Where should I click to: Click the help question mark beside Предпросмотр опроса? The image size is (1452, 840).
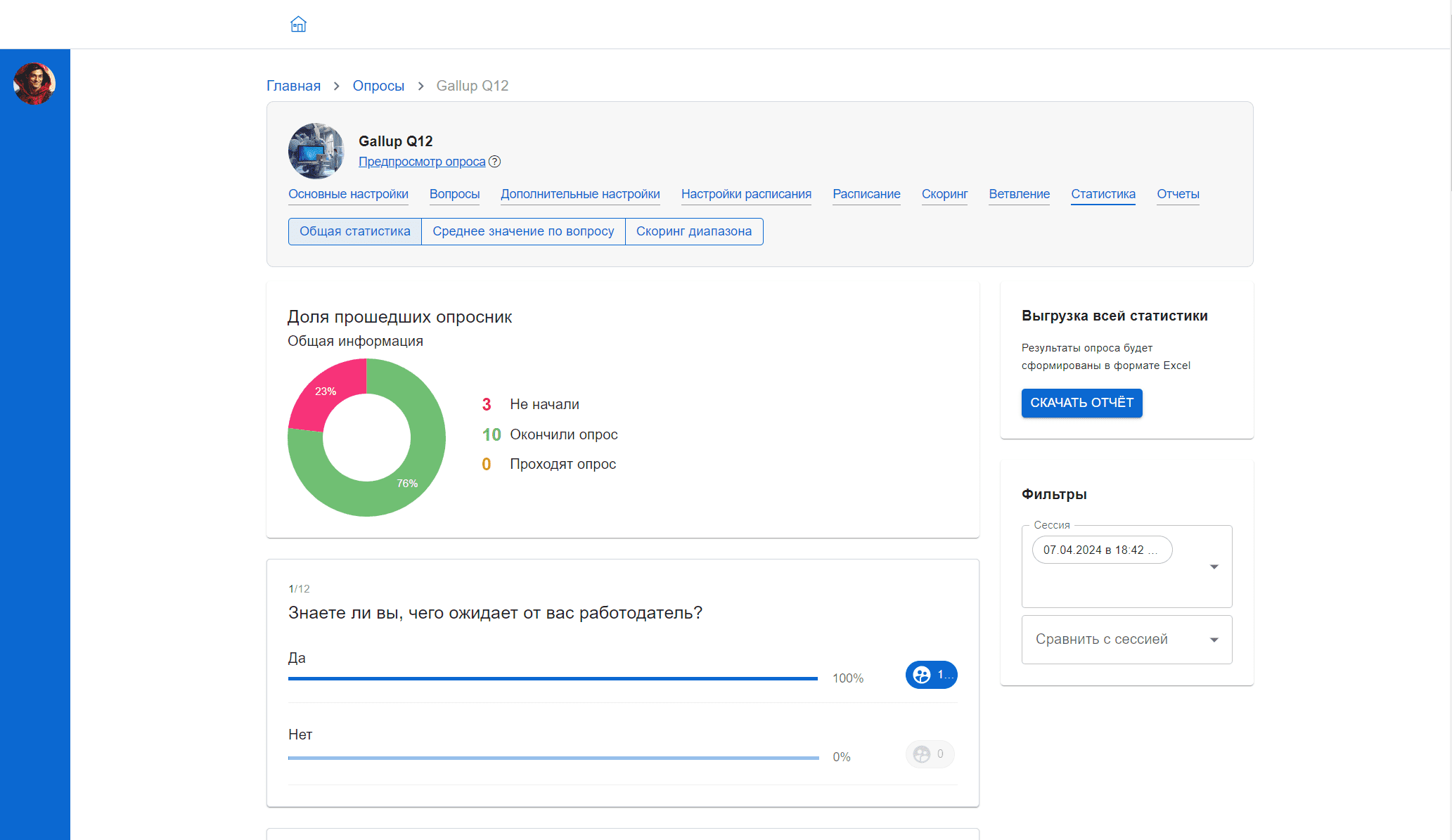tap(495, 162)
